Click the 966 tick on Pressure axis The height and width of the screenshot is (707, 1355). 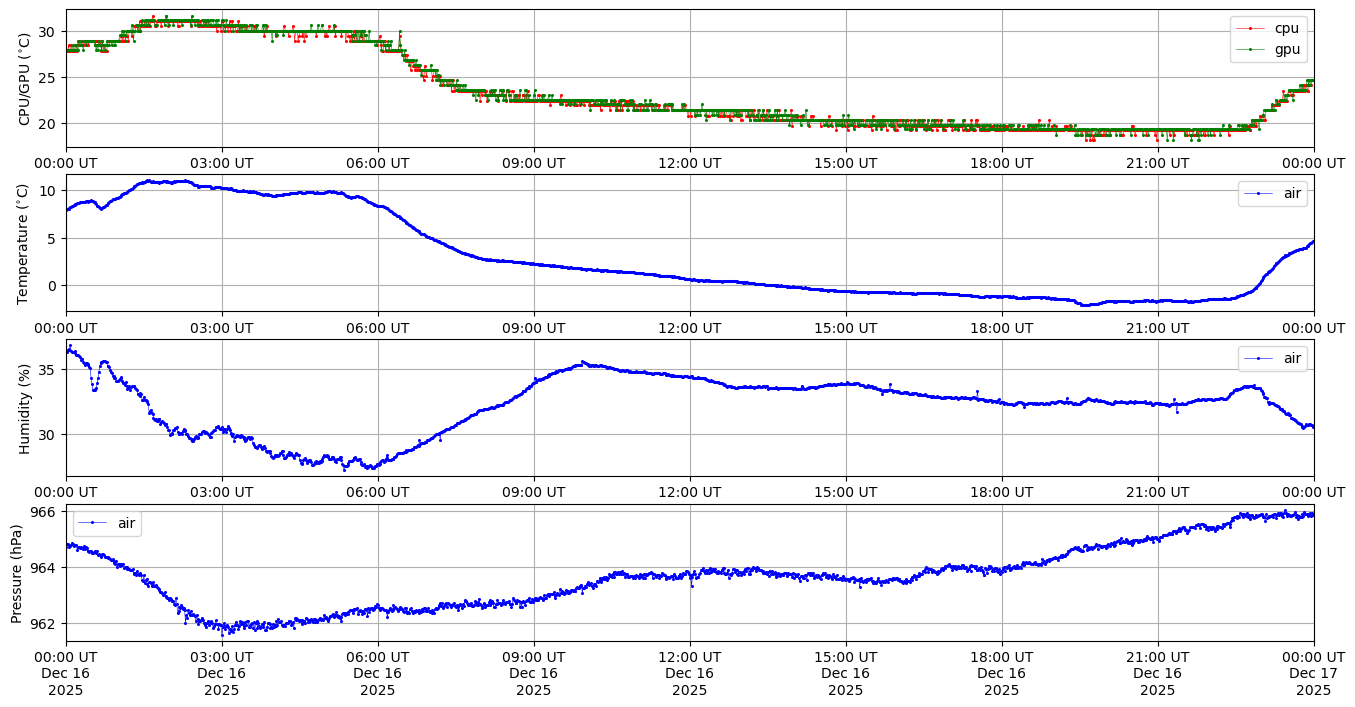(45, 511)
